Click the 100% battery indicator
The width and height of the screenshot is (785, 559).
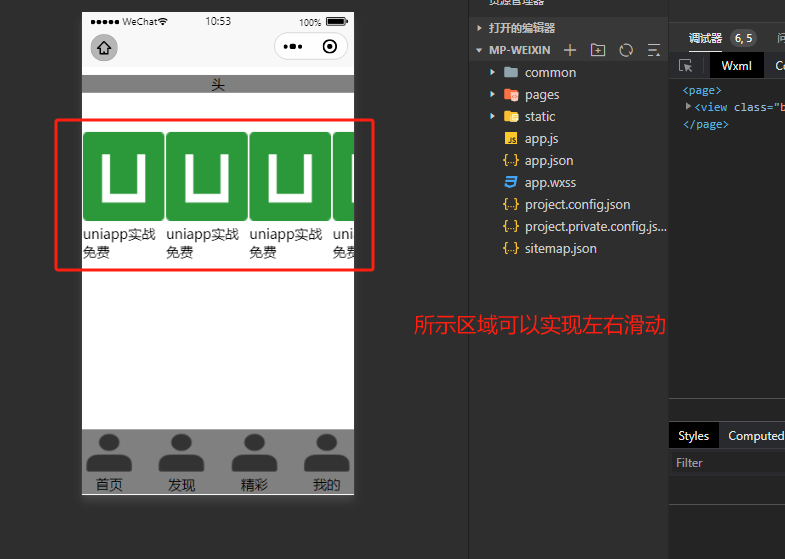tap(323, 22)
